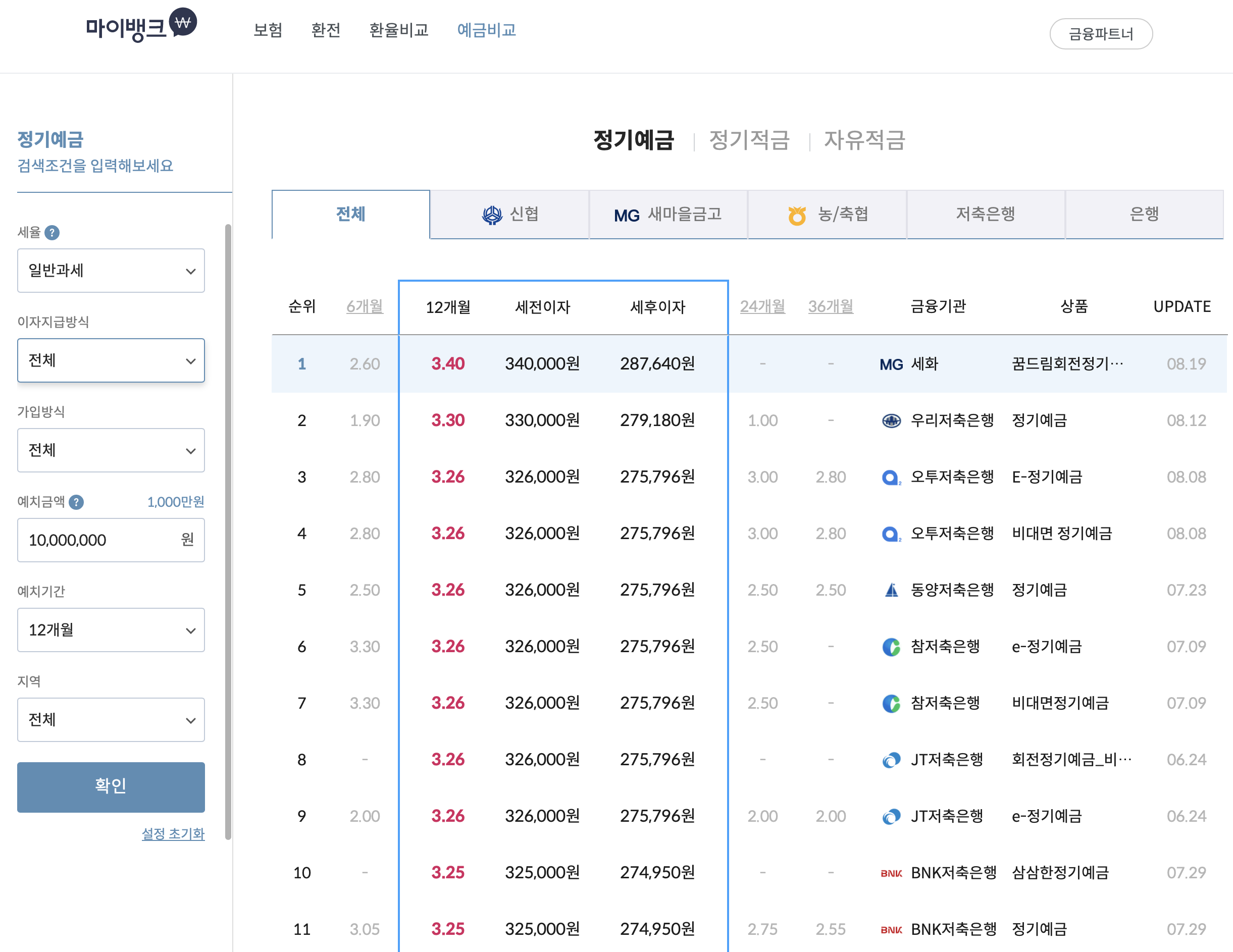
Task: Switch to 정기적금 section
Action: pos(749,140)
